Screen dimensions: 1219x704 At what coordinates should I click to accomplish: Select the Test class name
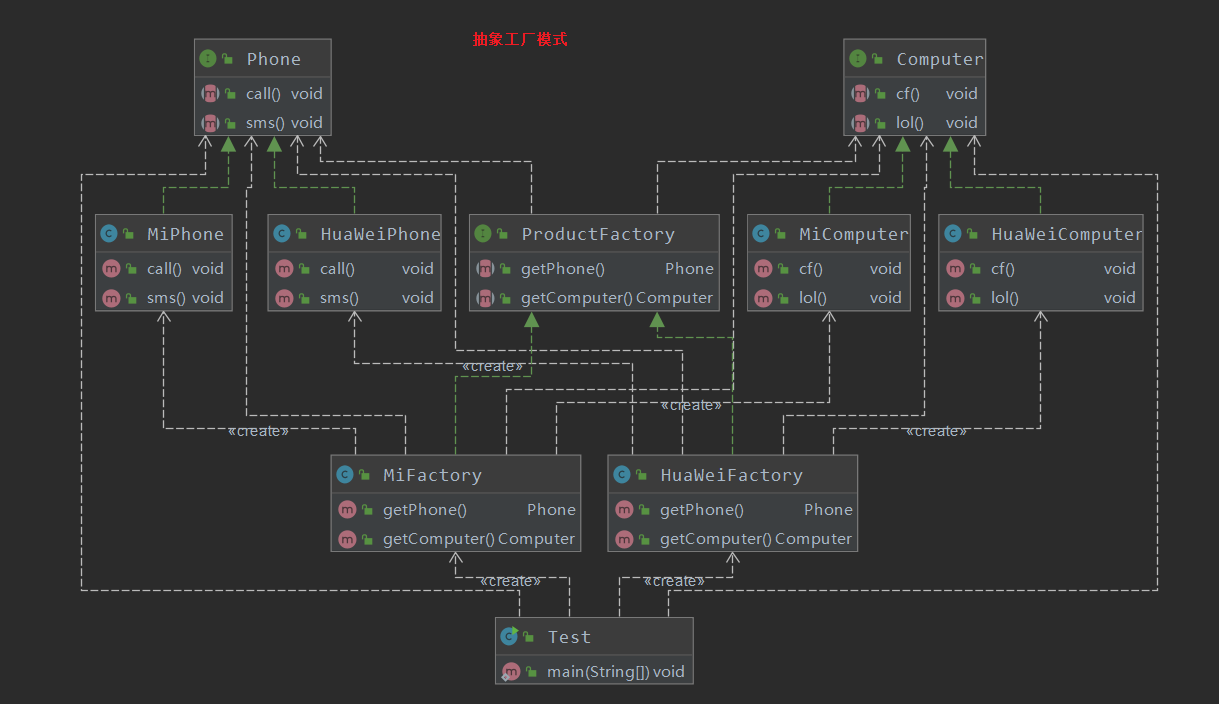569,637
